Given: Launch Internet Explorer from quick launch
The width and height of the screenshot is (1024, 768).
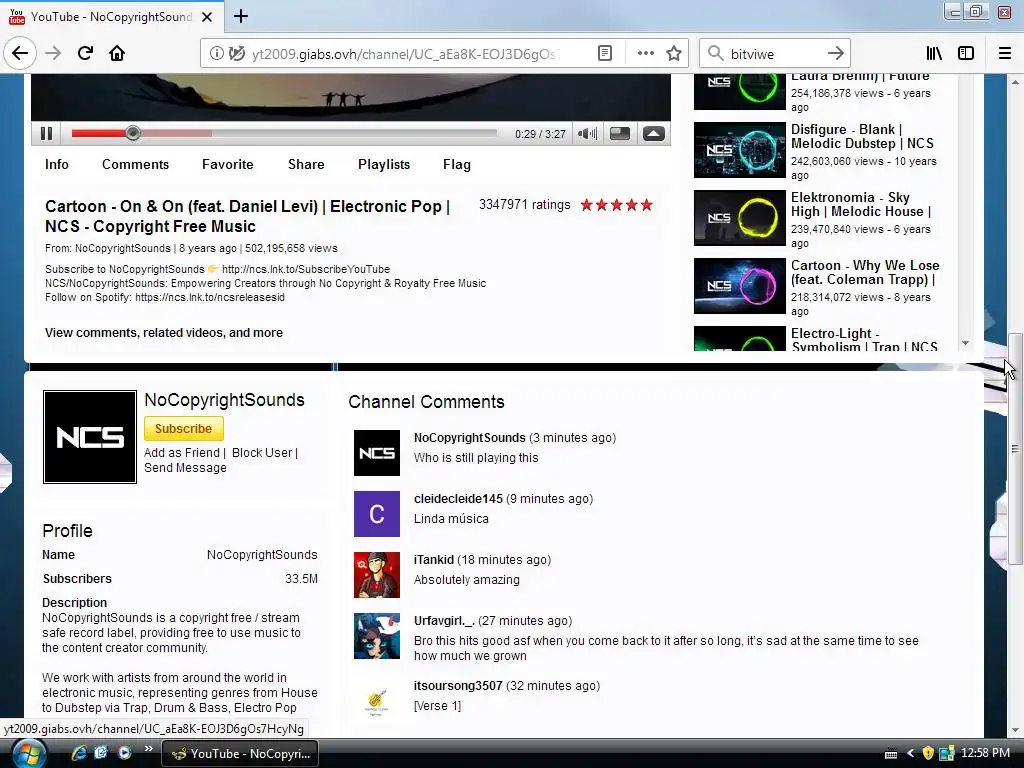Looking at the screenshot, I should [x=79, y=753].
